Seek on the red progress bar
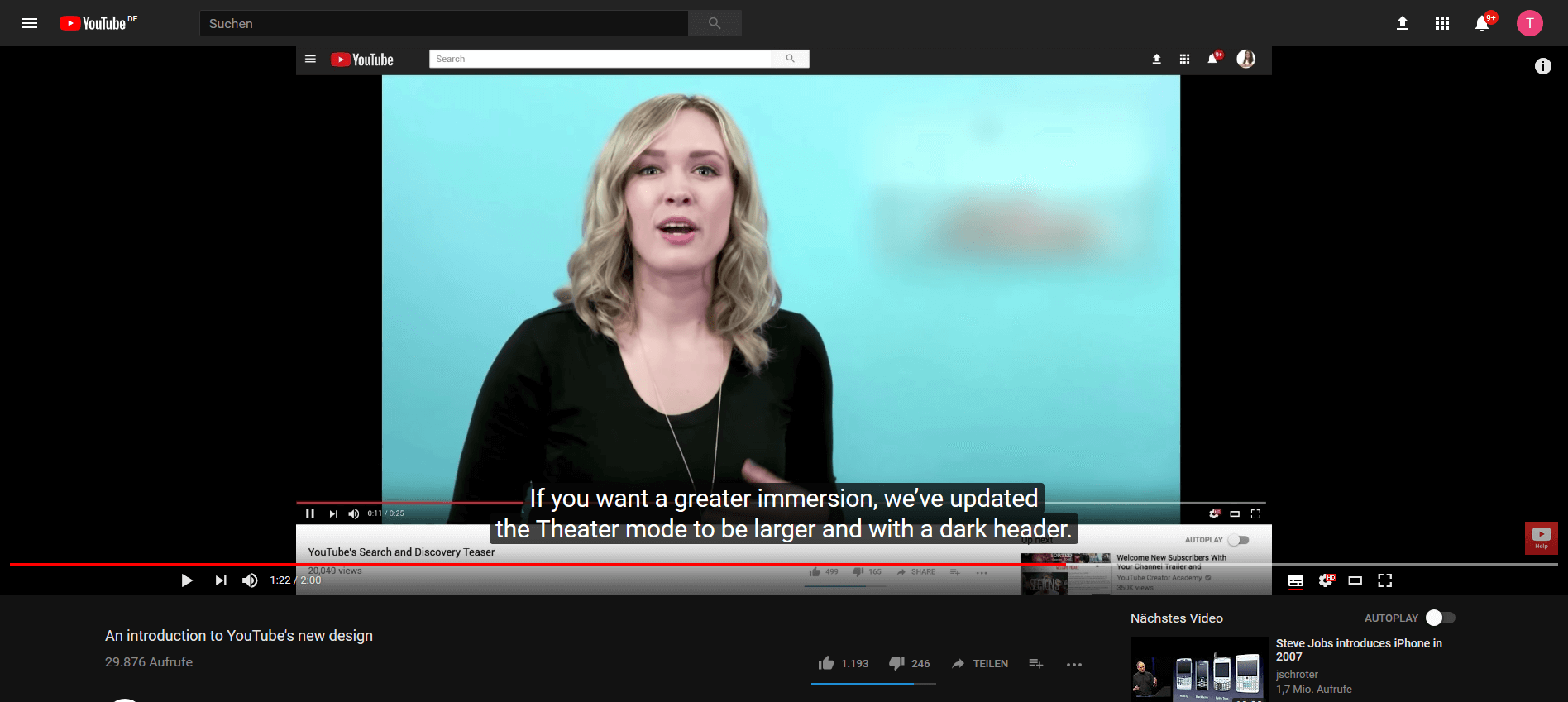 coord(784,564)
